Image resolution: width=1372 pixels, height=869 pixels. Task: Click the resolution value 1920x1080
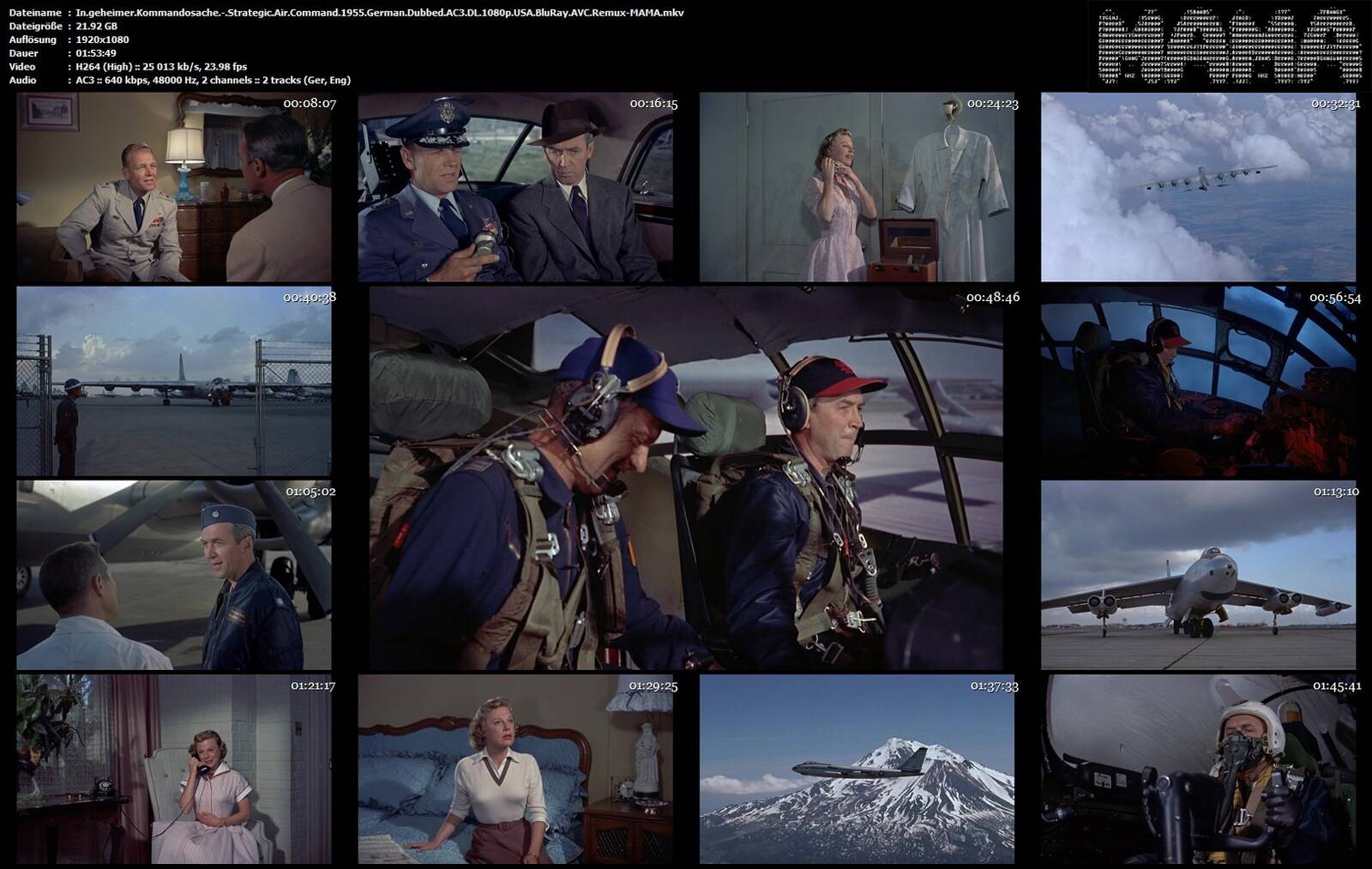pyautogui.click(x=102, y=39)
